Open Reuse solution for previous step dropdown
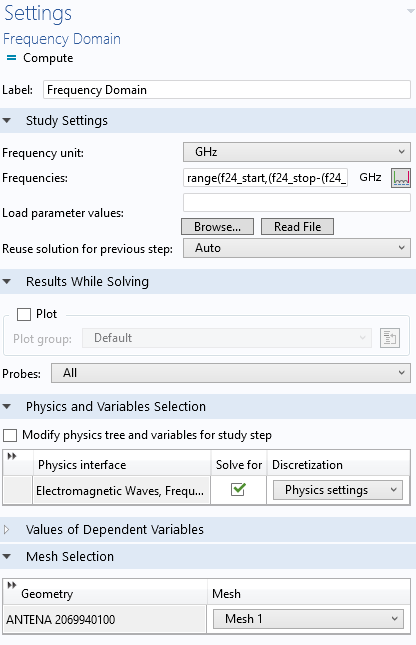 point(297,248)
